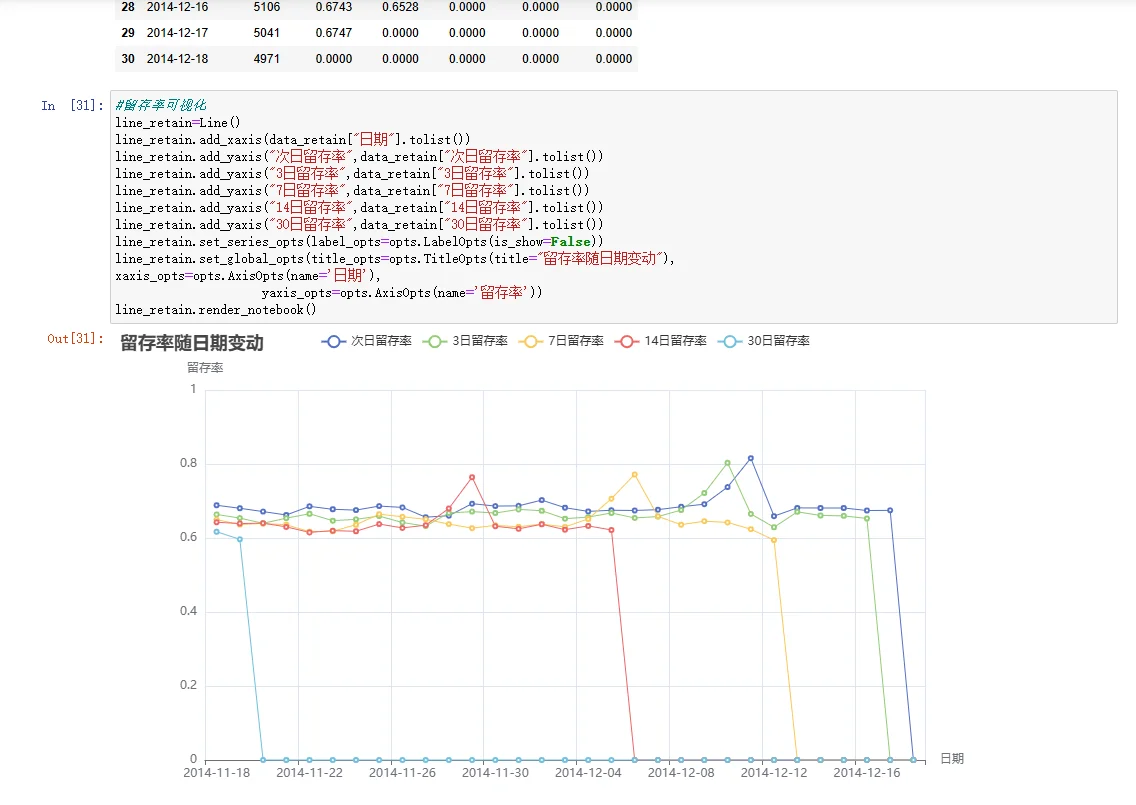Click x-axis label 2014-12-08
The height and width of the screenshot is (805, 1136).
tap(681, 773)
